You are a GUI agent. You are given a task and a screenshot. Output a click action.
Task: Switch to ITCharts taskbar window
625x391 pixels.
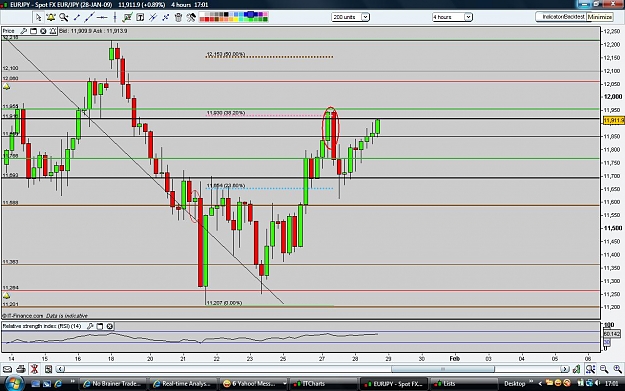[323, 384]
